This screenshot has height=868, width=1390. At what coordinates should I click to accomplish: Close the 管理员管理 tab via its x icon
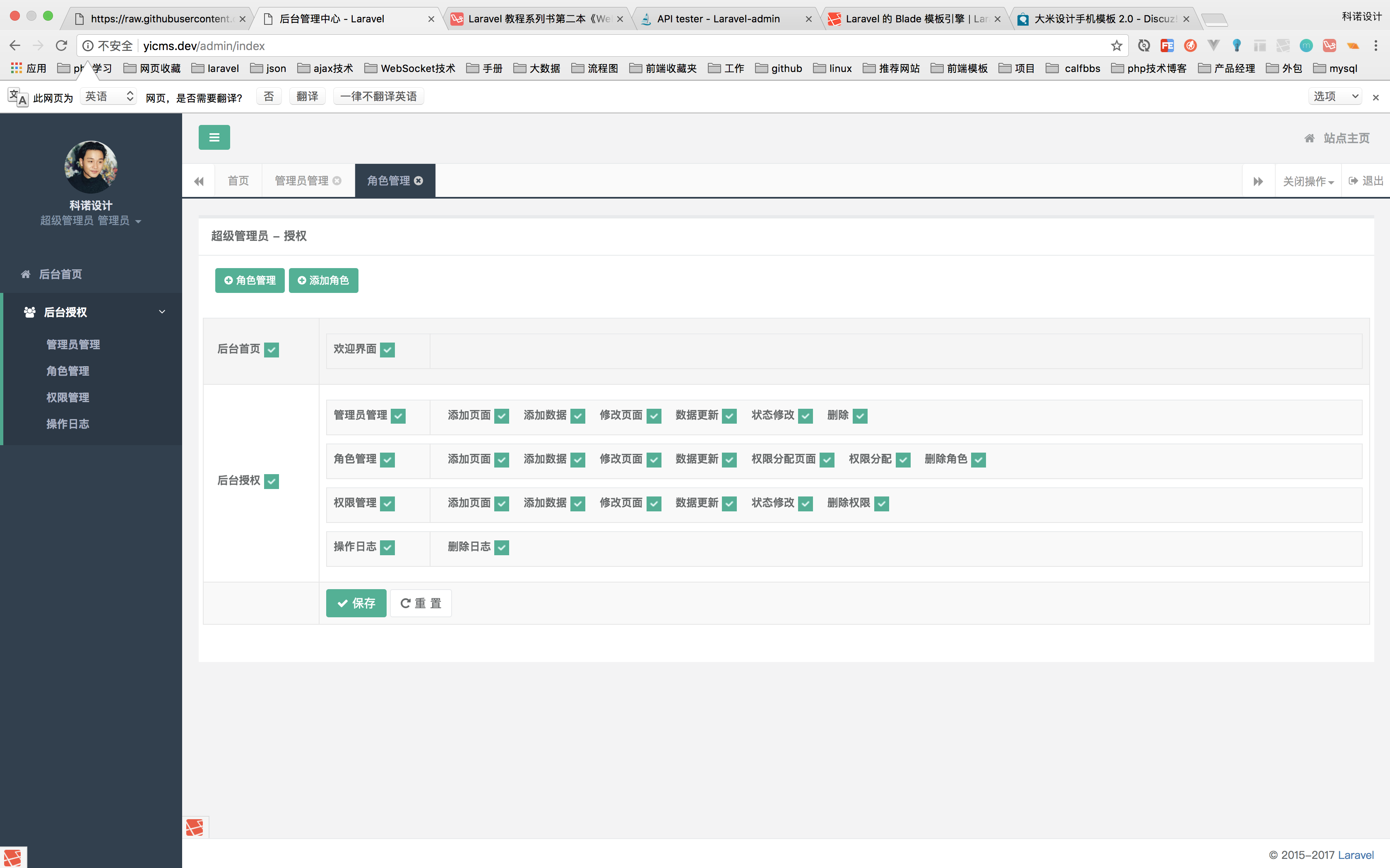(337, 181)
